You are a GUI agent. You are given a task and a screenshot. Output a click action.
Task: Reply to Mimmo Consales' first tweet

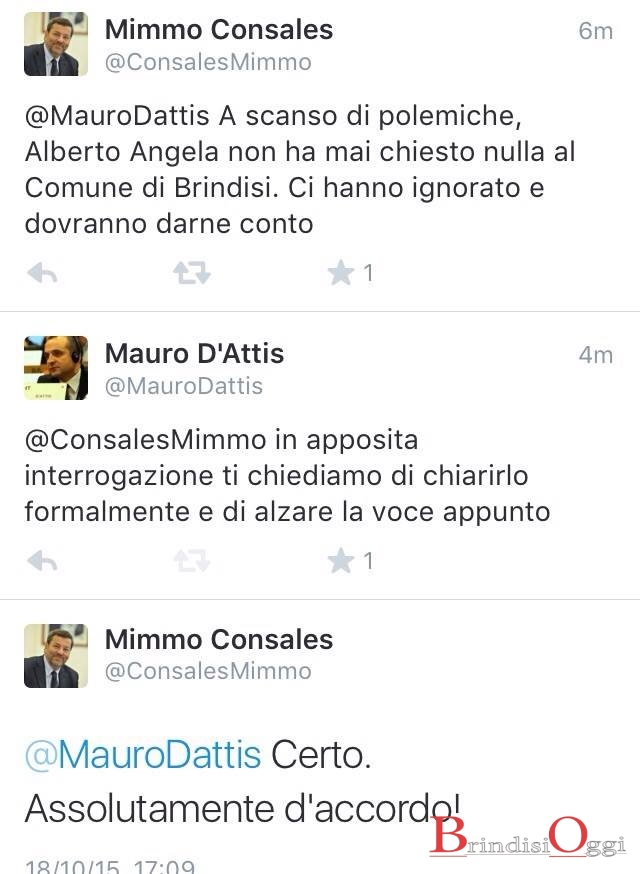42,273
